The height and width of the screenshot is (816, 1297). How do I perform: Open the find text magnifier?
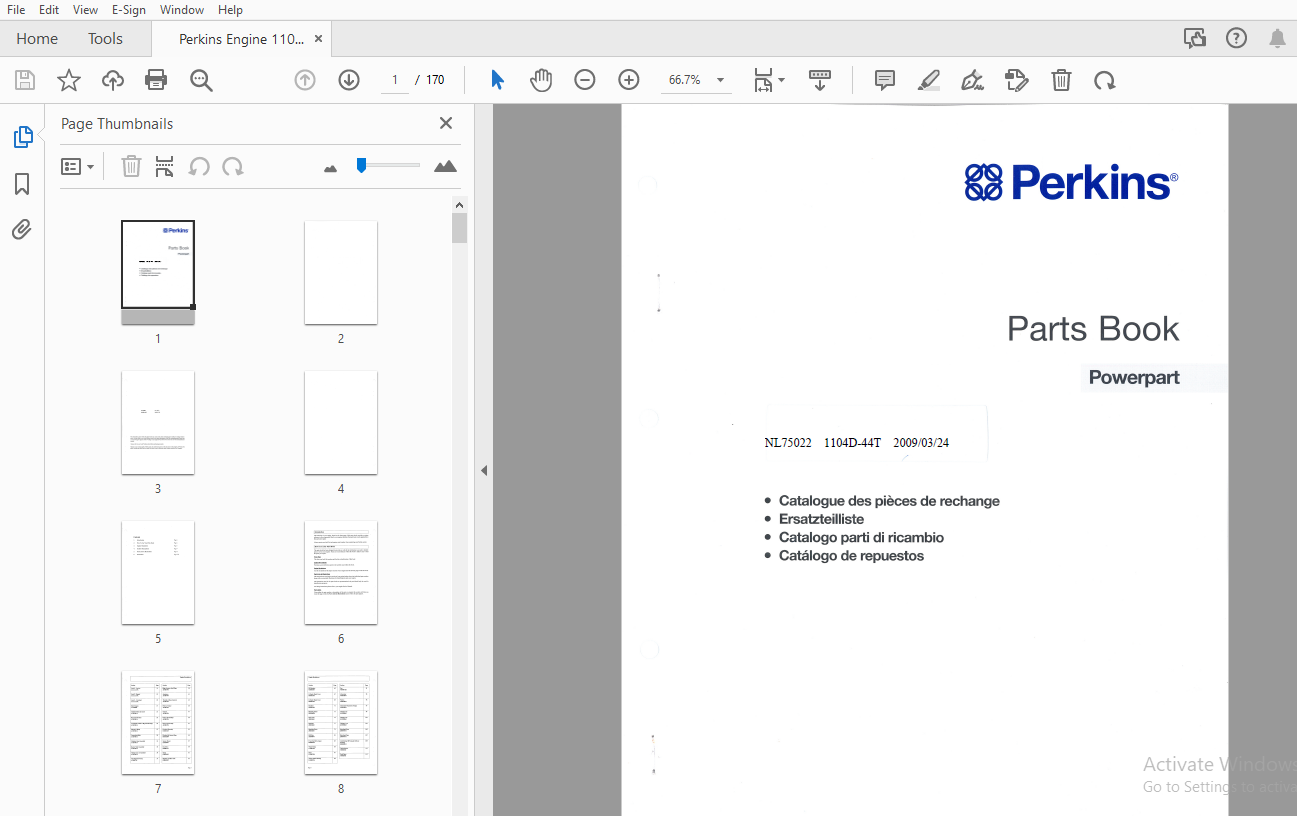click(x=202, y=80)
